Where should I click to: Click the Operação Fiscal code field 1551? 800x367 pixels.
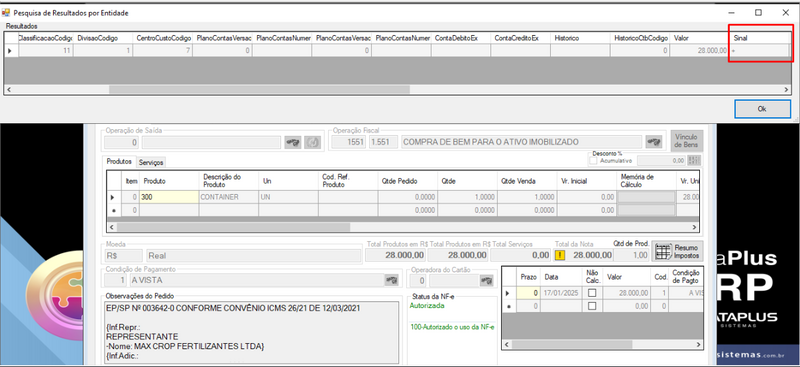(x=349, y=142)
